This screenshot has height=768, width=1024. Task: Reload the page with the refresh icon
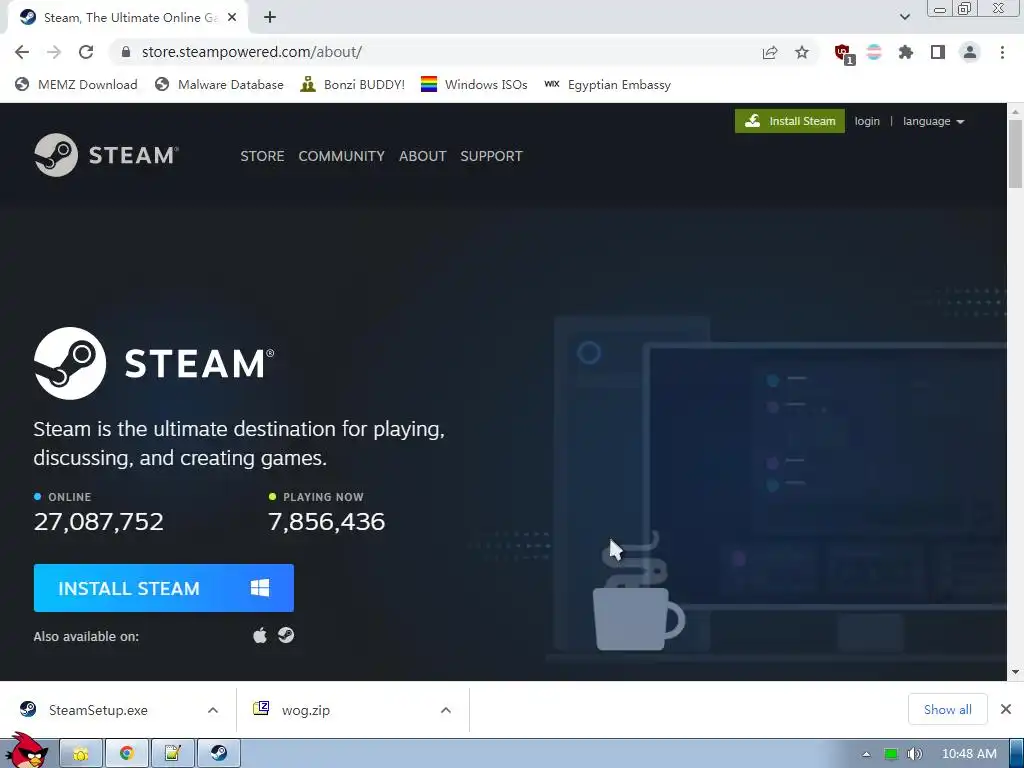tap(86, 52)
